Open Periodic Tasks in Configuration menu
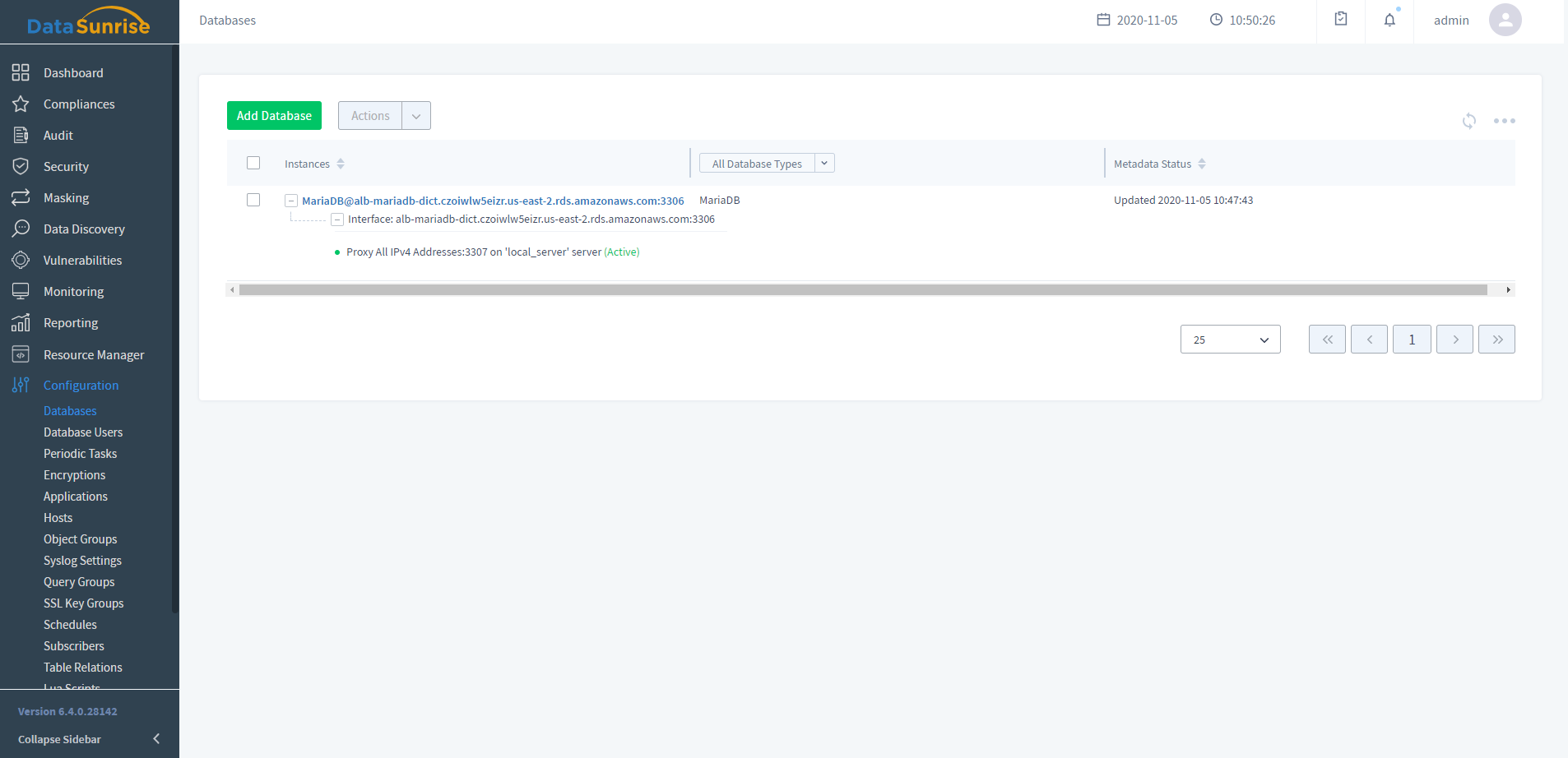Image resolution: width=1568 pixels, height=758 pixels. coord(80,454)
